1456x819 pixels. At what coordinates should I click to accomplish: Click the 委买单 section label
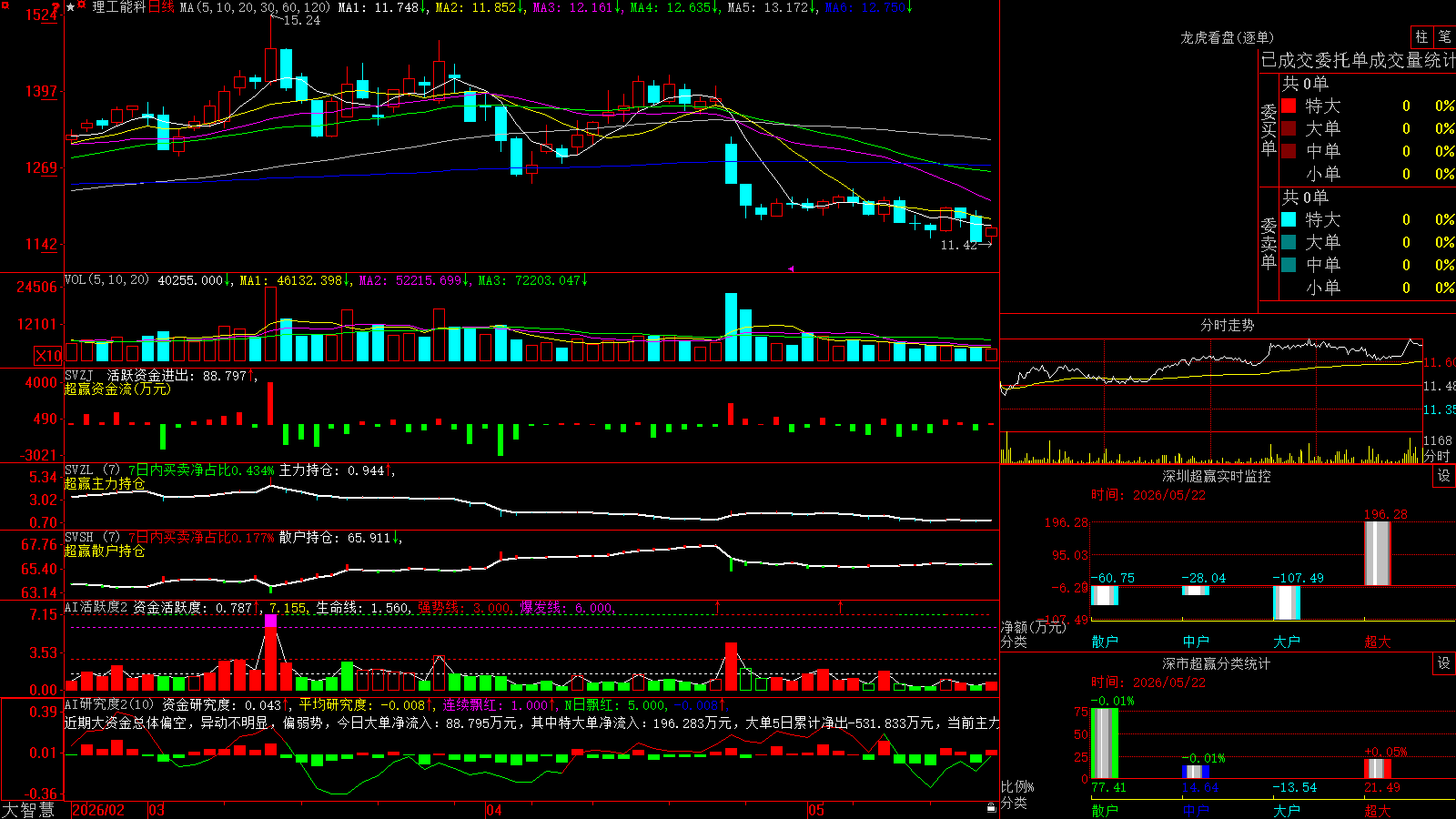(x=1269, y=129)
